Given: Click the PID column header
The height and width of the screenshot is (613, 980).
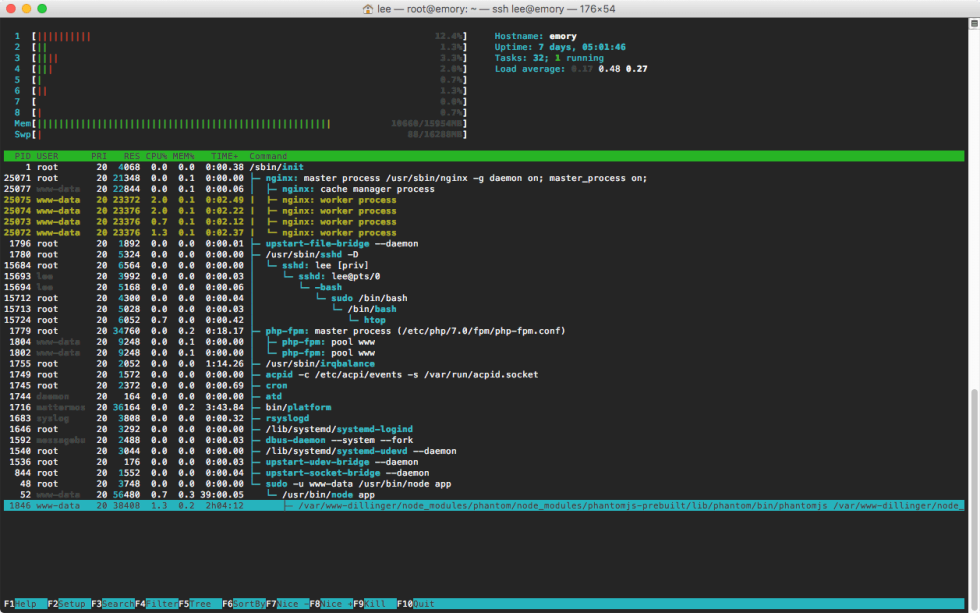Looking at the screenshot, I should click(22, 156).
